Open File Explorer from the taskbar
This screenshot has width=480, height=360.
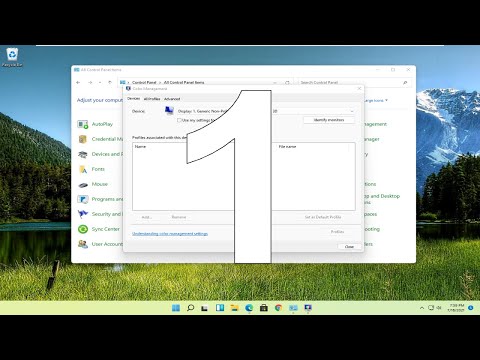(234, 308)
